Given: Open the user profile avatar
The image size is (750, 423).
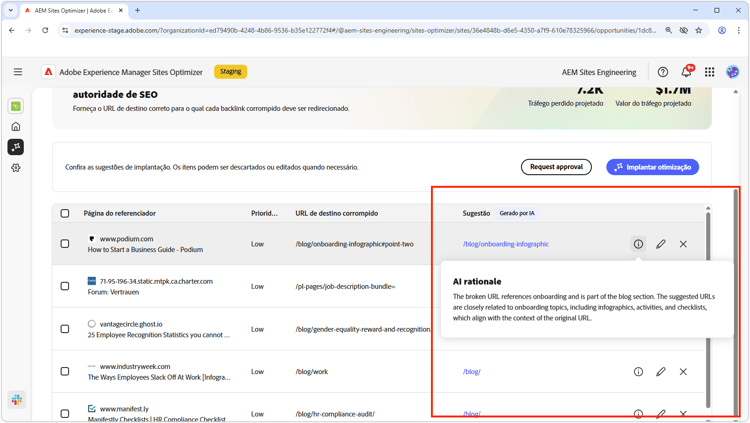Looking at the screenshot, I should 732,72.
